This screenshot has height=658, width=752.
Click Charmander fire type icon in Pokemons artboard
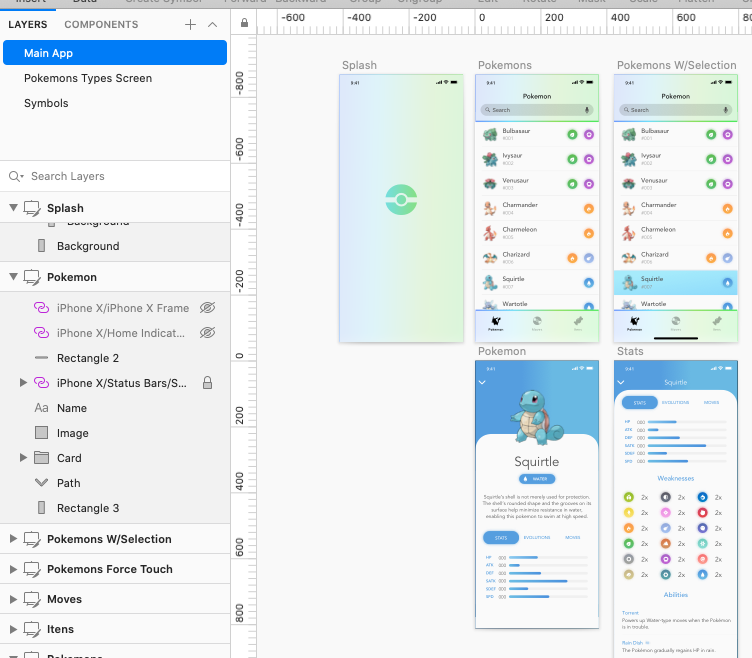588,209
